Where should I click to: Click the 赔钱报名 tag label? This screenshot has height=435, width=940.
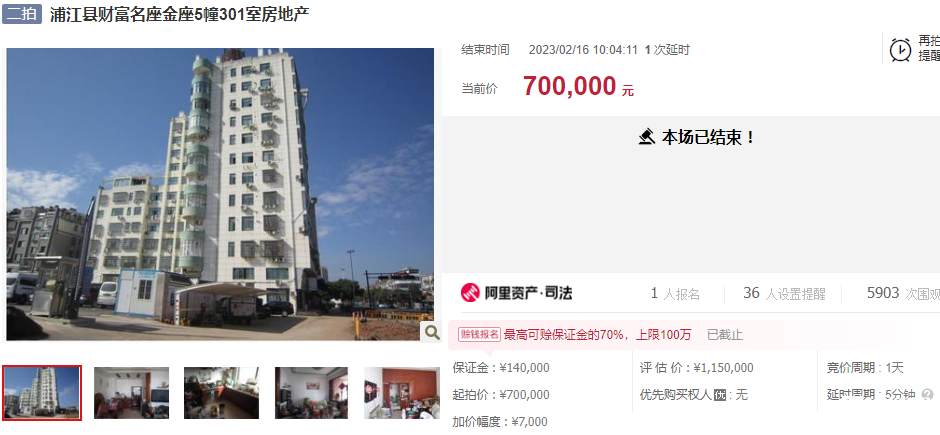[479, 334]
